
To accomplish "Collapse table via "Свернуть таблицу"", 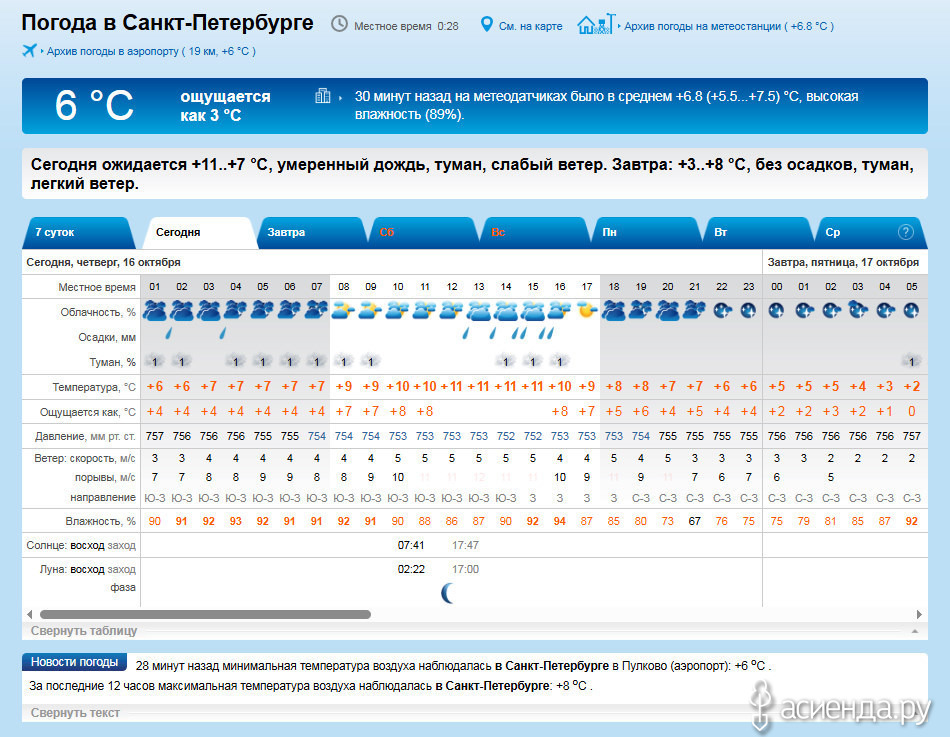I will click(84, 631).
